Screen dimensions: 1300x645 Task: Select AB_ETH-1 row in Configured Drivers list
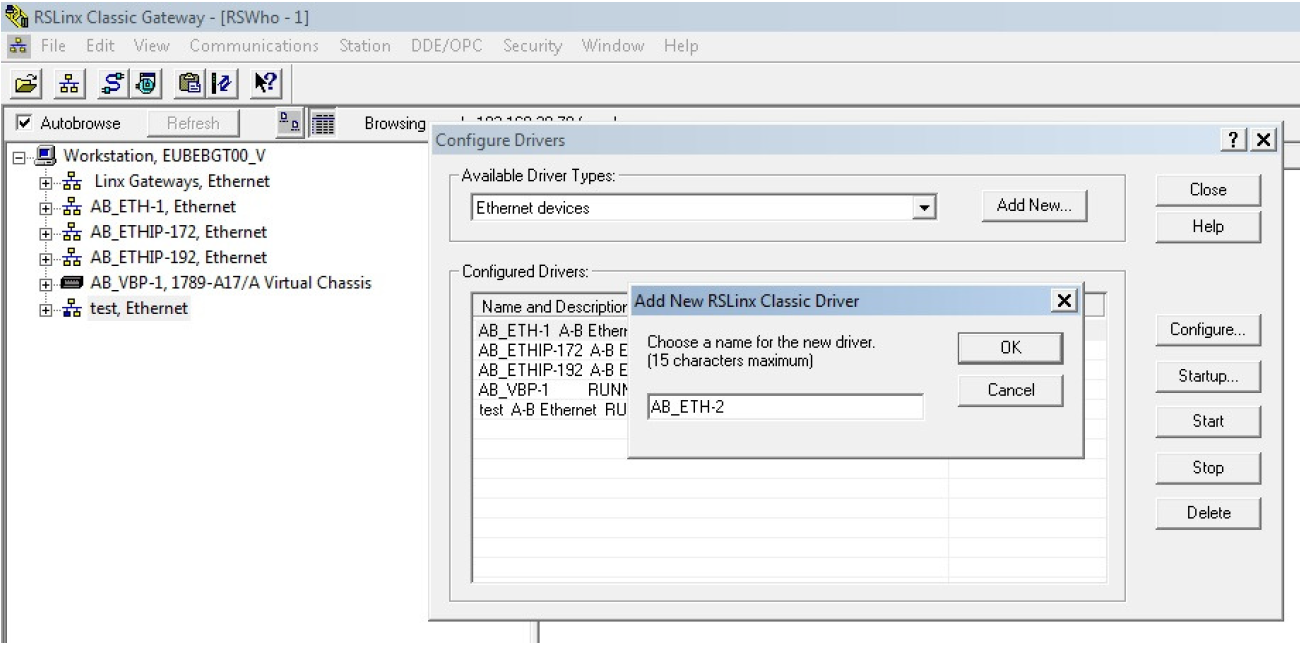552,331
